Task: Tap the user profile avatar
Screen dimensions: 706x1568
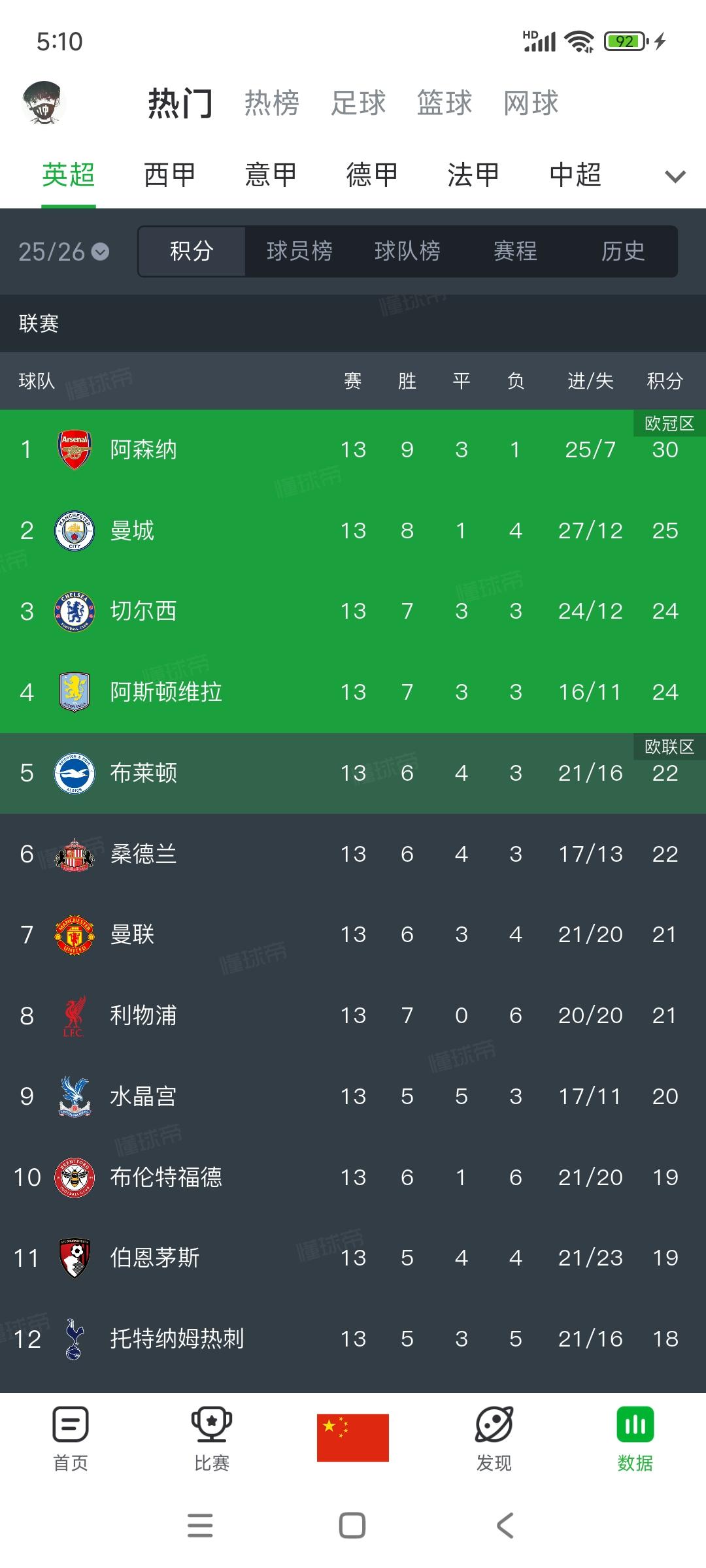Action: [x=44, y=103]
